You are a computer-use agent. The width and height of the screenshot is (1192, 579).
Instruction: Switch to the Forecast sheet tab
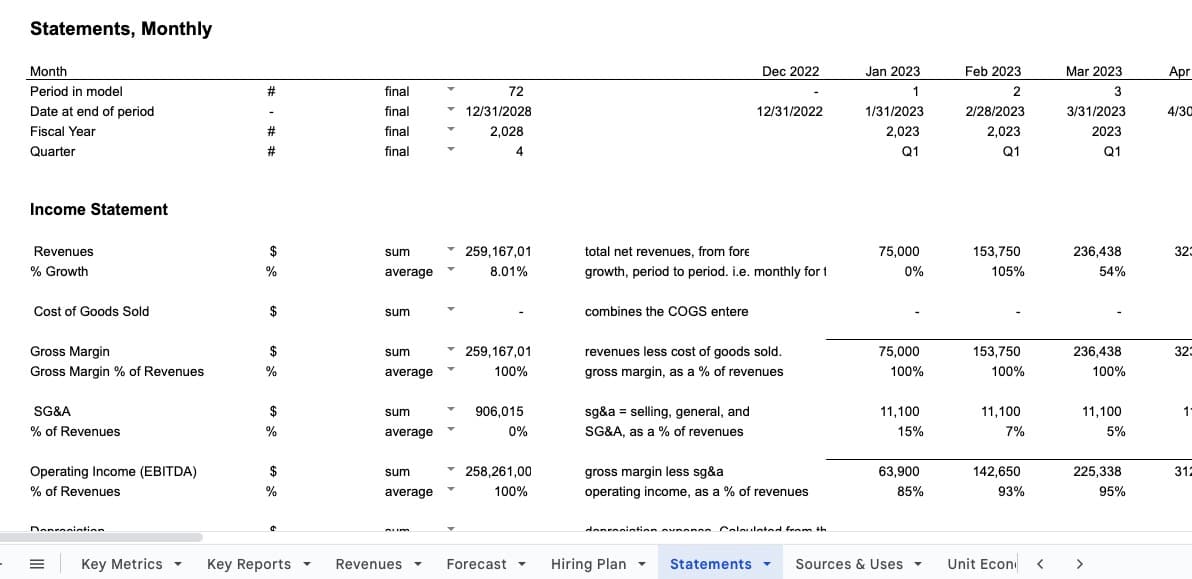(x=476, y=564)
